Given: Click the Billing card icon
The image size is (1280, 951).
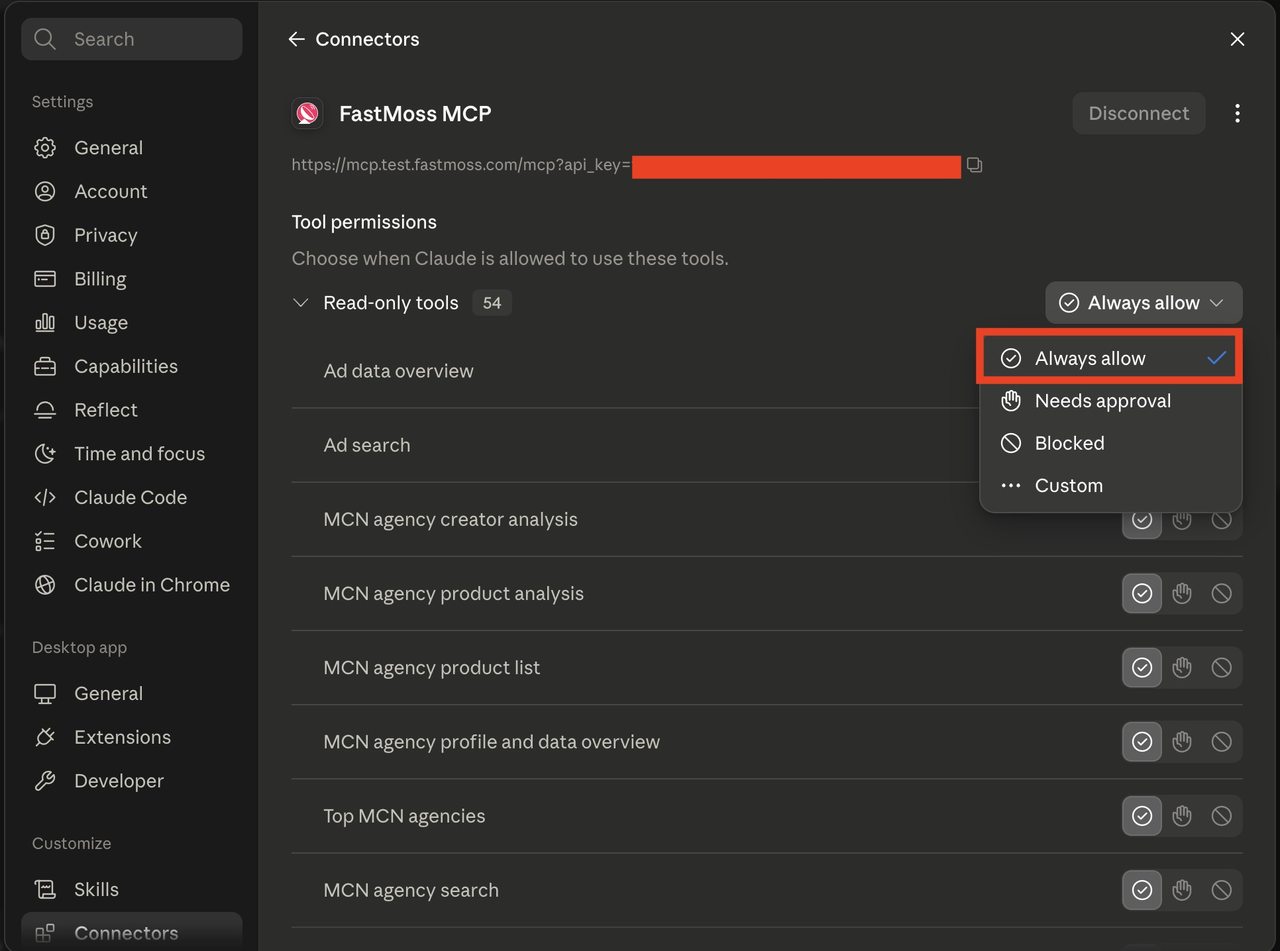Looking at the screenshot, I should 45,279.
